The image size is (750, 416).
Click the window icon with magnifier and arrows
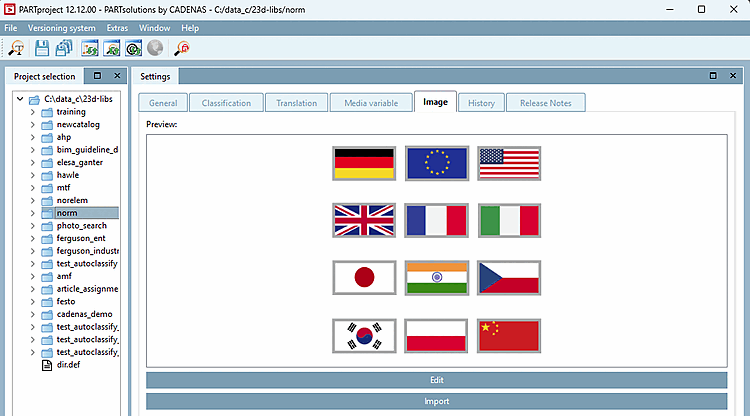pyautogui.click(x=111, y=48)
